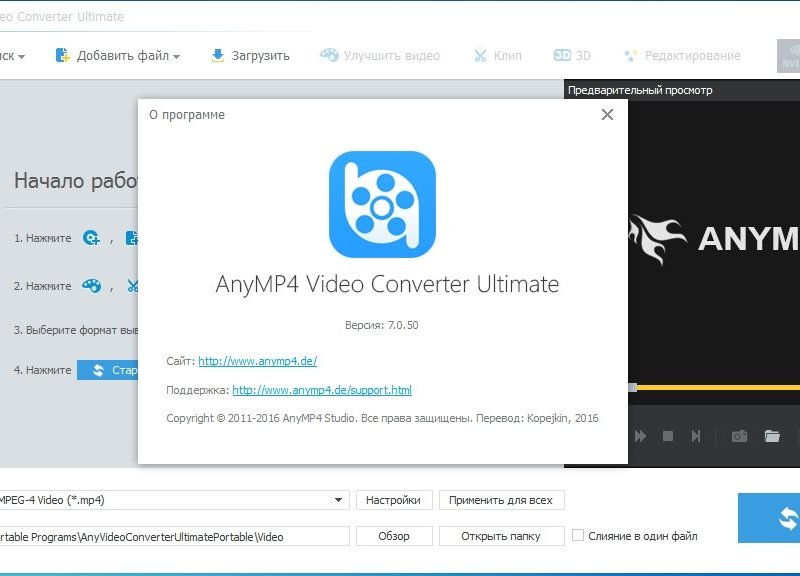Click the output folder path field
Viewport: 800px width, 576px height.
click(x=173, y=536)
